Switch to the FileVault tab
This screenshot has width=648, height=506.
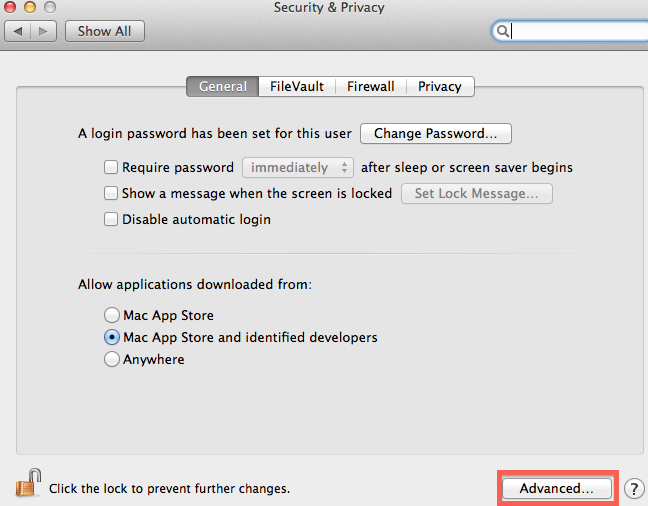point(297,86)
